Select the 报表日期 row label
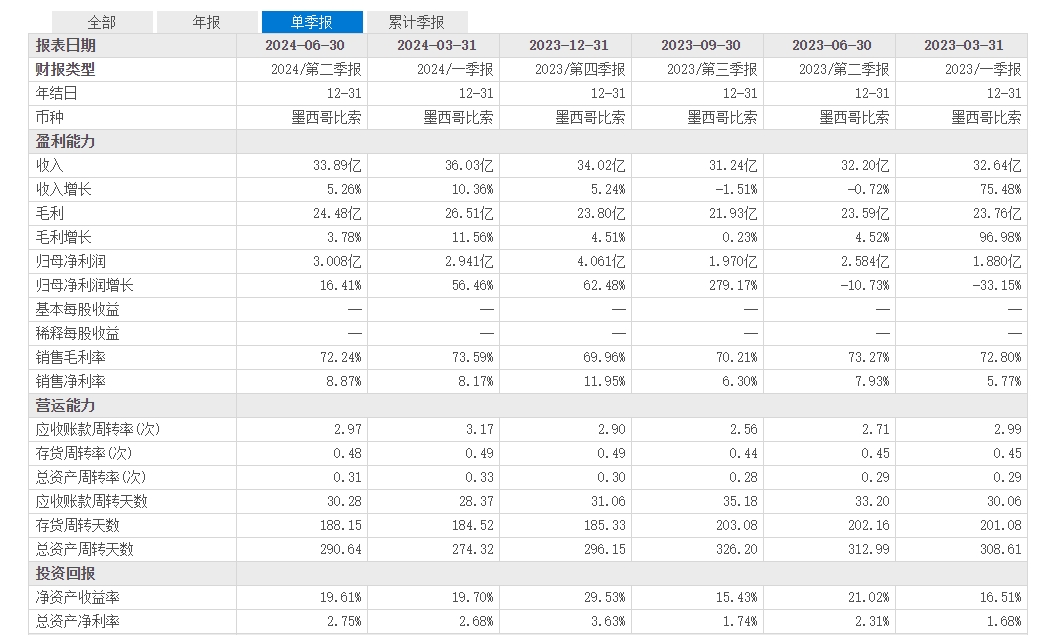Viewport: 1046px width, 635px height. tap(65, 45)
